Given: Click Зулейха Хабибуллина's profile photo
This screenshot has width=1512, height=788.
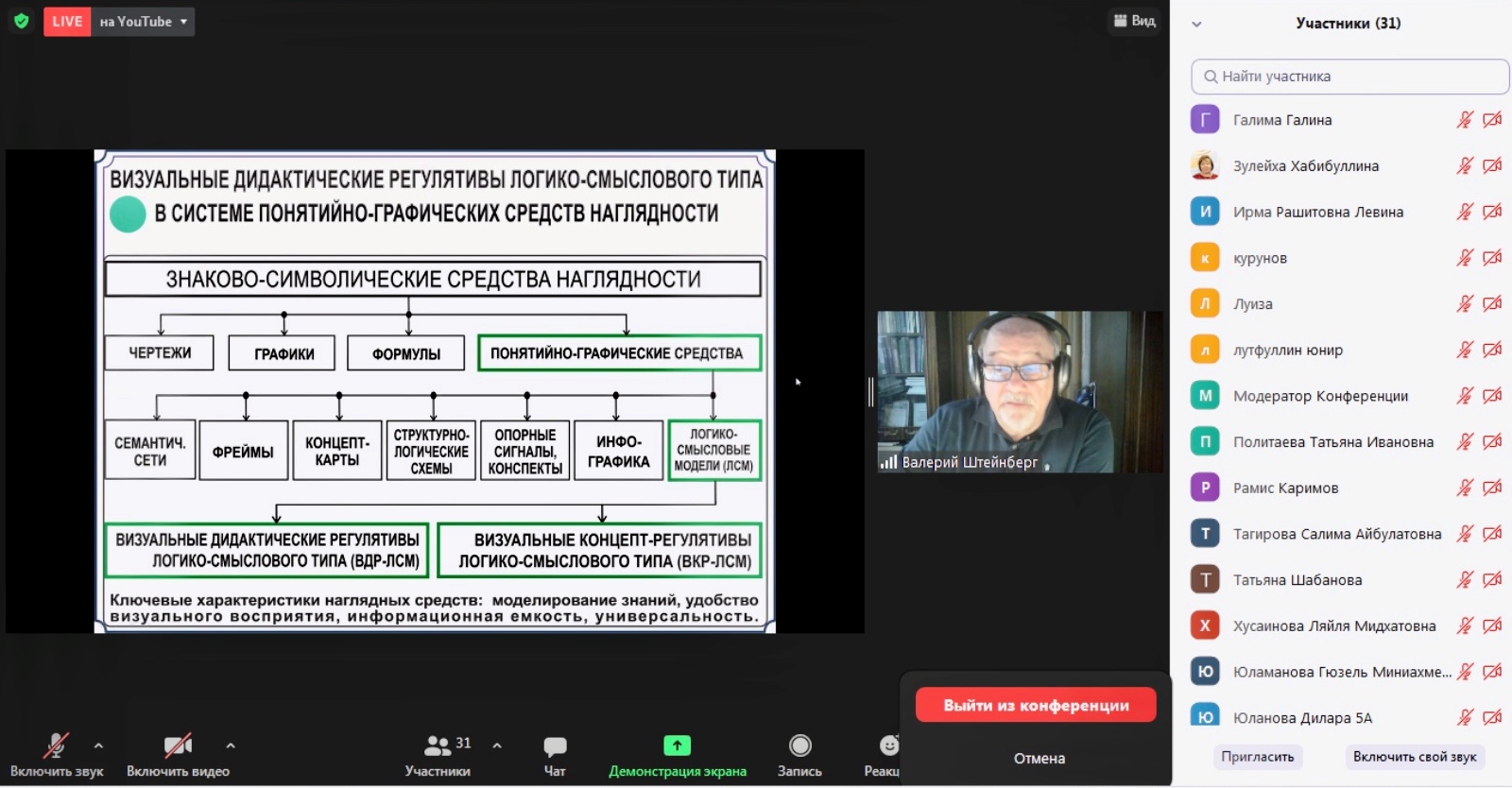Looking at the screenshot, I should [x=1205, y=165].
